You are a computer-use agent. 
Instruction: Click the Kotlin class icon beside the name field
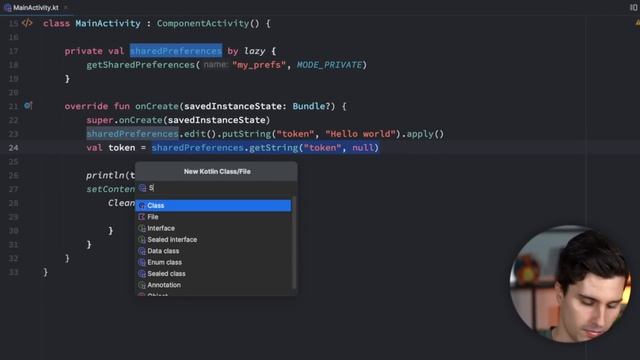[142, 188]
